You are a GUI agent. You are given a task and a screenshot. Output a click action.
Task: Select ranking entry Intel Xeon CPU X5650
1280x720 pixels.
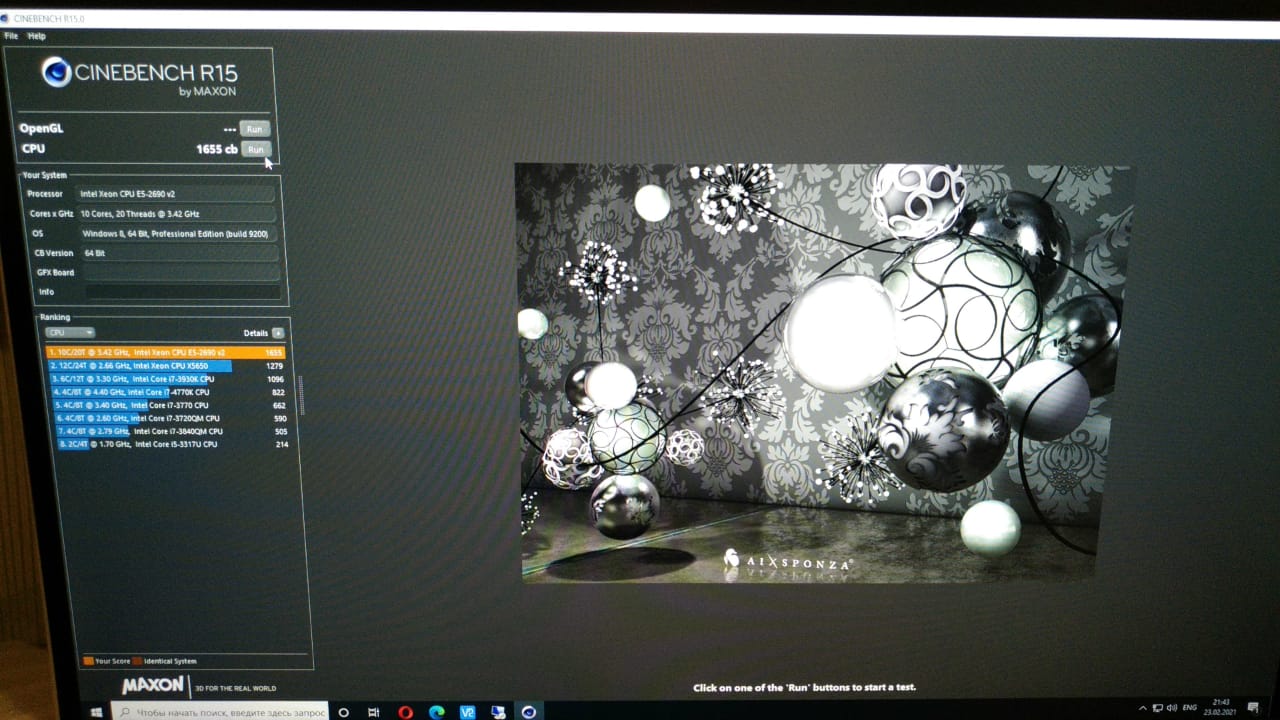pos(166,366)
